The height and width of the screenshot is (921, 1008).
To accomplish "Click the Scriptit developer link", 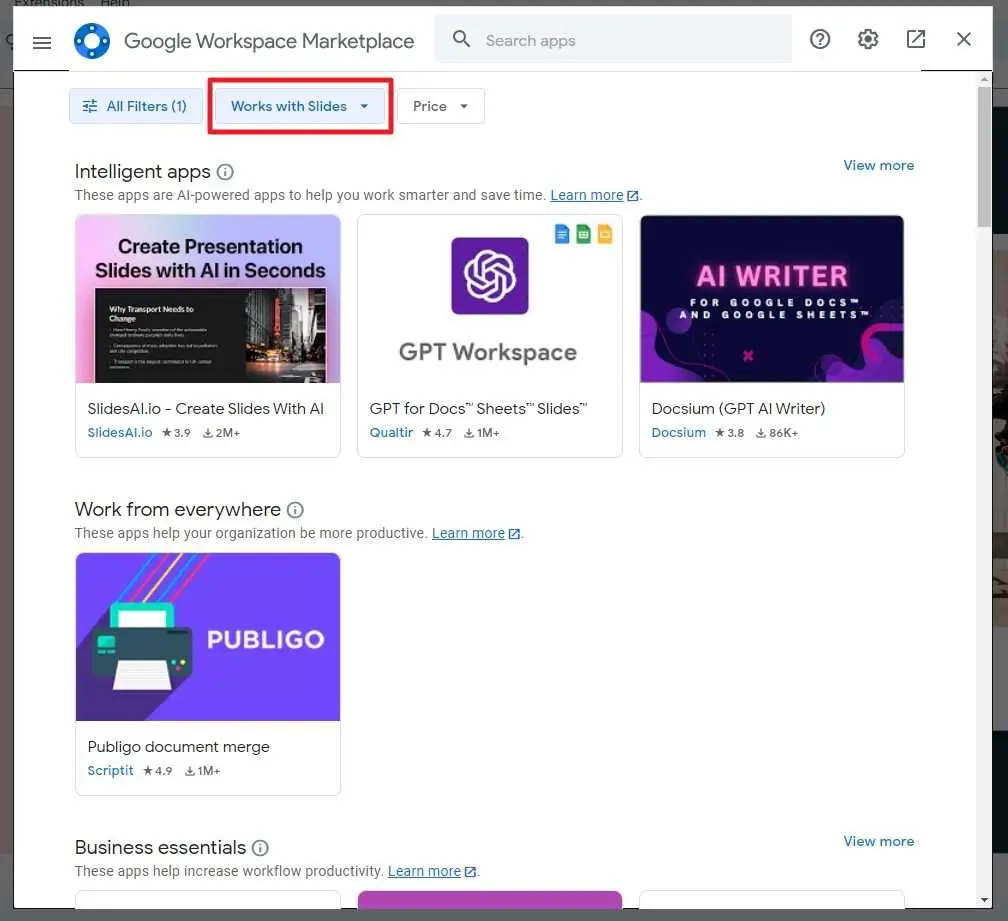I will tap(111, 771).
